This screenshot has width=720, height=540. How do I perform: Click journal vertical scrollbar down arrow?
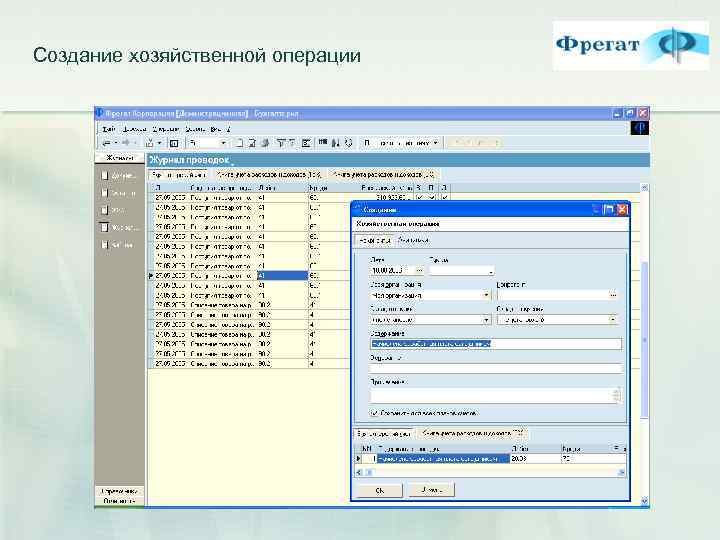tap(644, 501)
